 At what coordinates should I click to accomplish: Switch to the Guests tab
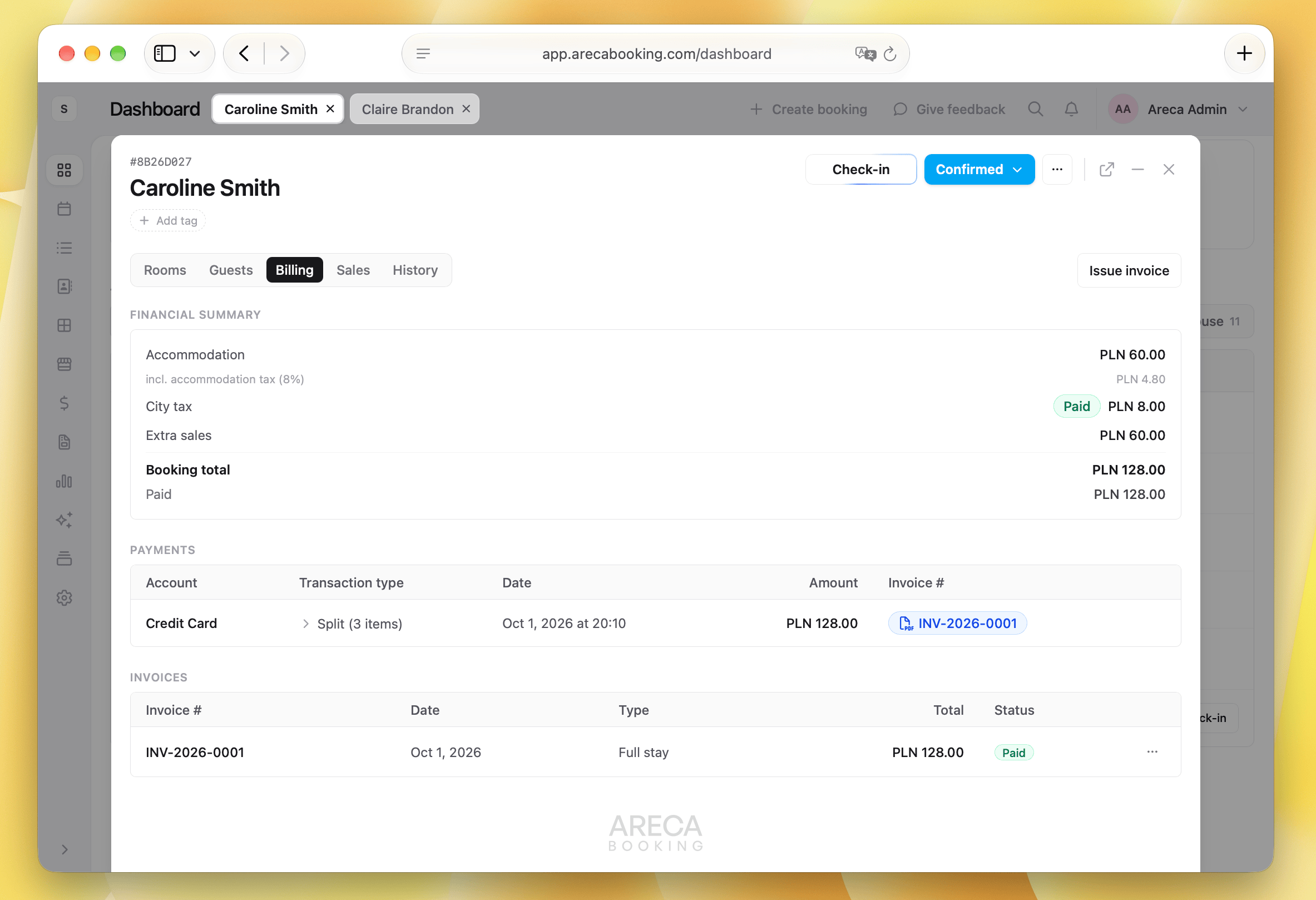pos(231,270)
